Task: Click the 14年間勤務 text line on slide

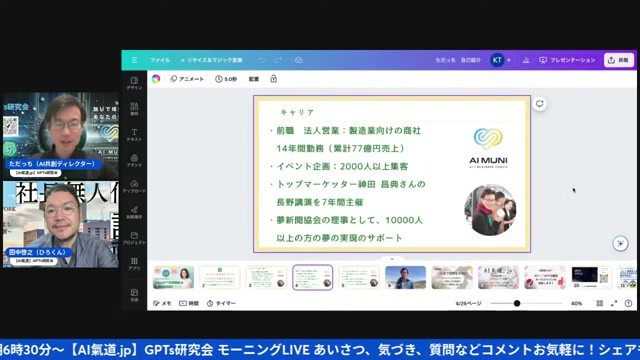Action: 340,149
